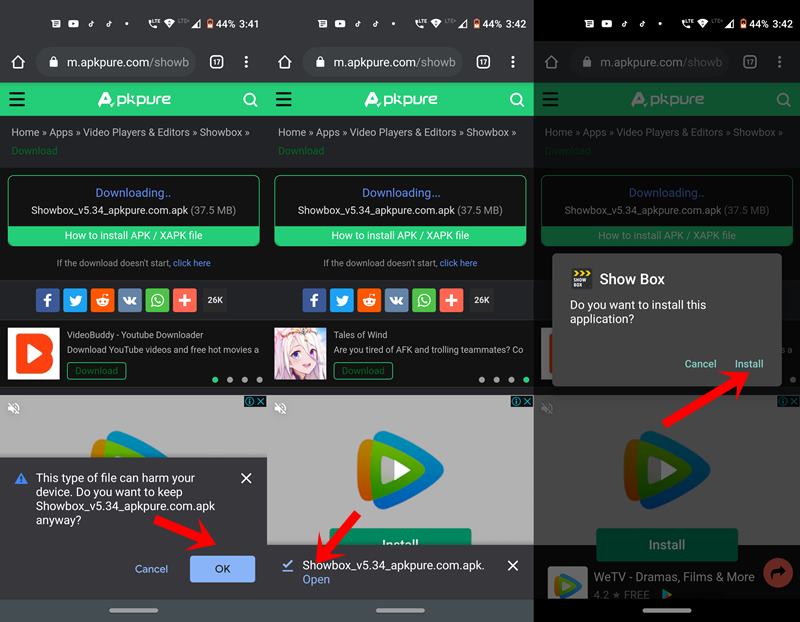Unmute the video ad in the first screen
The width and height of the screenshot is (800, 622).
click(x=14, y=408)
